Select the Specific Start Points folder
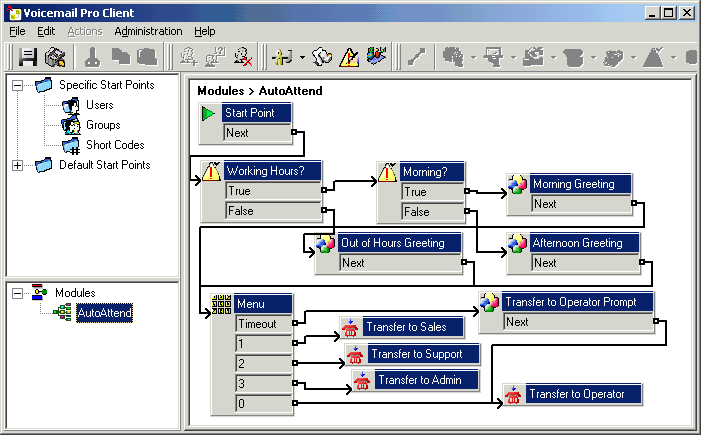Screen dimensions: 701x435 tap(106, 85)
